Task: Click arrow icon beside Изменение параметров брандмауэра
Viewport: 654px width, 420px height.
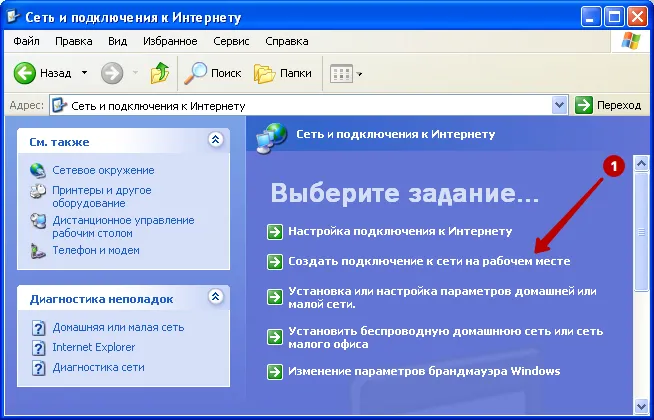Action: pos(274,372)
